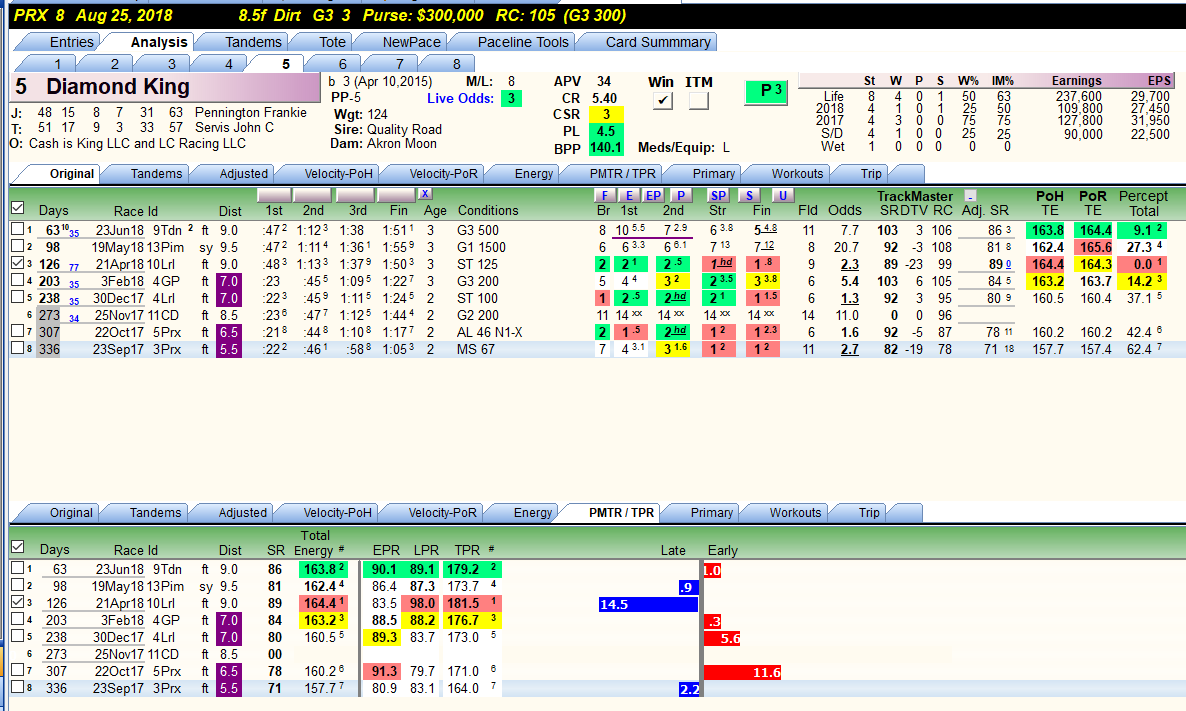Click the EP column header button
This screenshot has height=711, width=1186.
(x=654, y=195)
